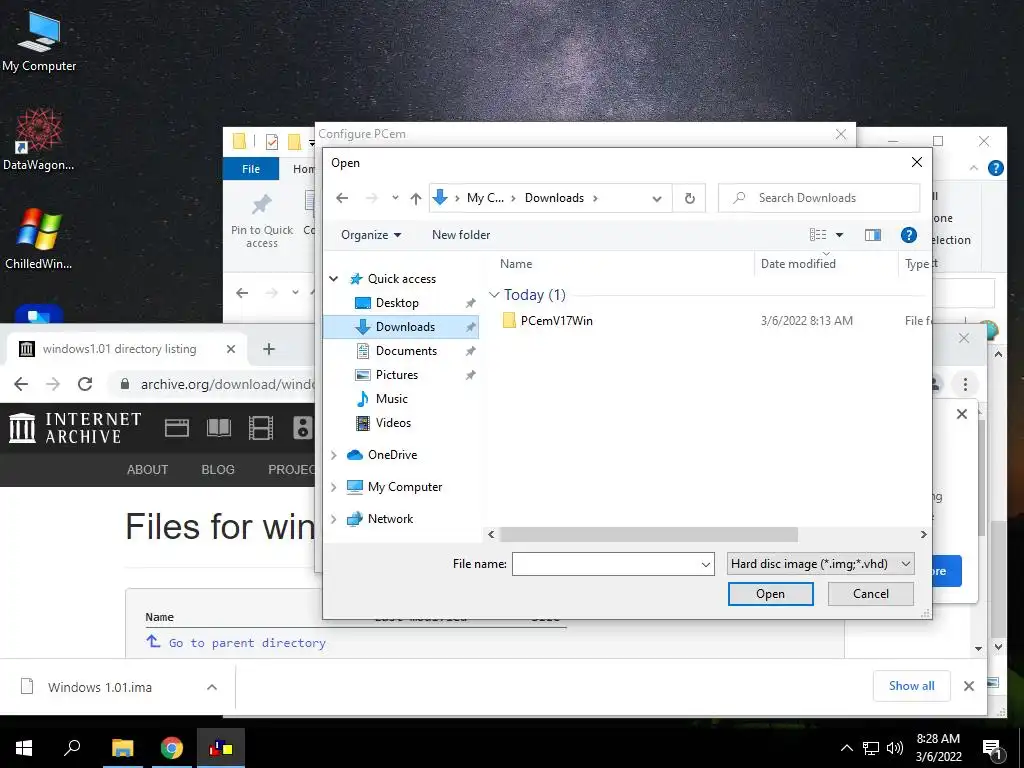The width and height of the screenshot is (1024, 768).
Task: Refresh the Downloads folder listing
Action: point(690,198)
